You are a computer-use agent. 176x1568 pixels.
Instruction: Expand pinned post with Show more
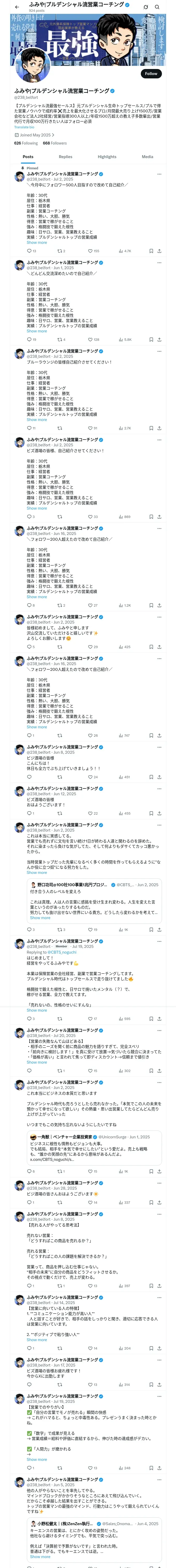pyautogui.click(x=37, y=242)
